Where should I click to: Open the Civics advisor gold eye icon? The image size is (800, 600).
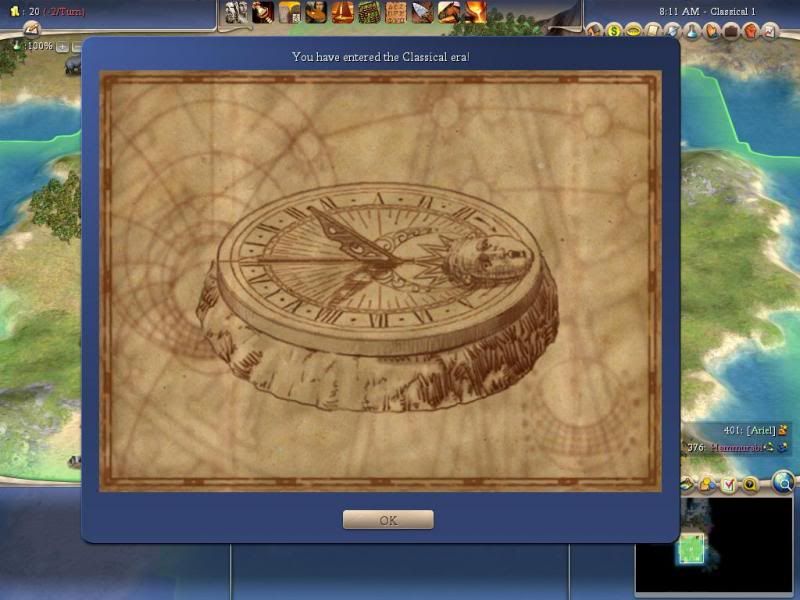[x=633, y=32]
